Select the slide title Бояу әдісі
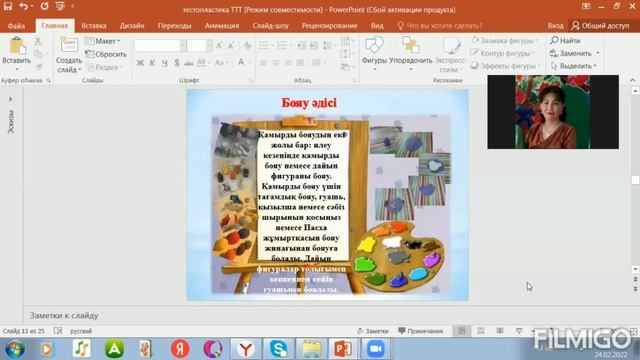 click(x=309, y=103)
